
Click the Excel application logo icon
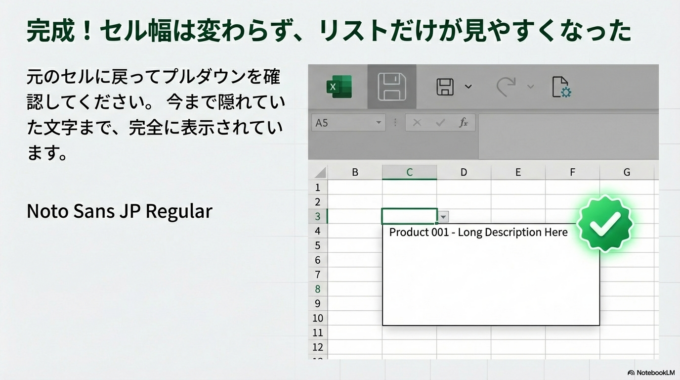(x=339, y=87)
